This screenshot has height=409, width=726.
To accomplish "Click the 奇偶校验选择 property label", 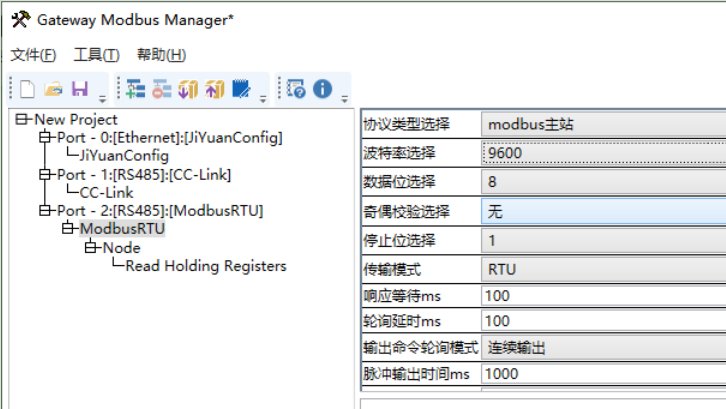I will [x=407, y=212].
